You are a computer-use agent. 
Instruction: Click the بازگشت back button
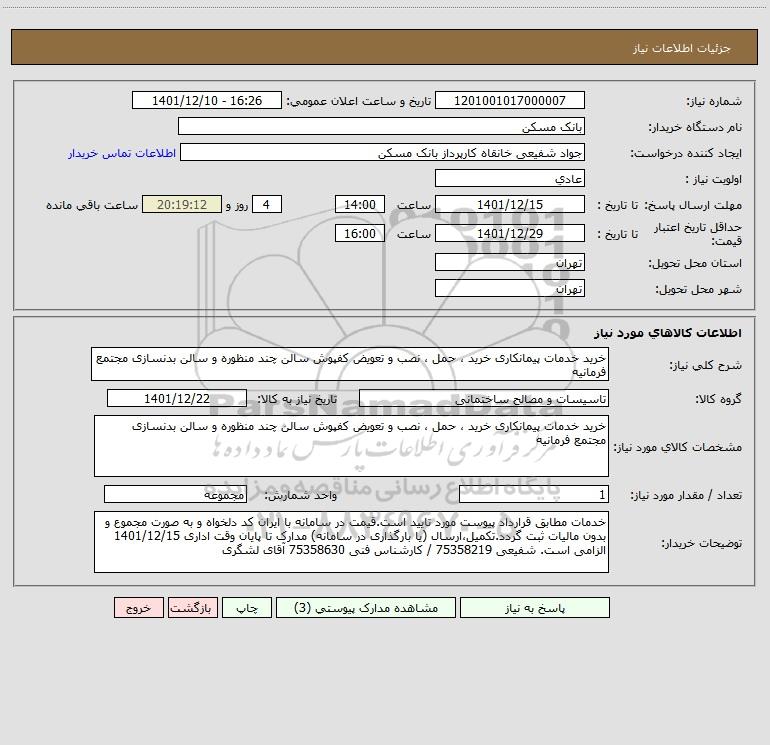click(x=192, y=607)
